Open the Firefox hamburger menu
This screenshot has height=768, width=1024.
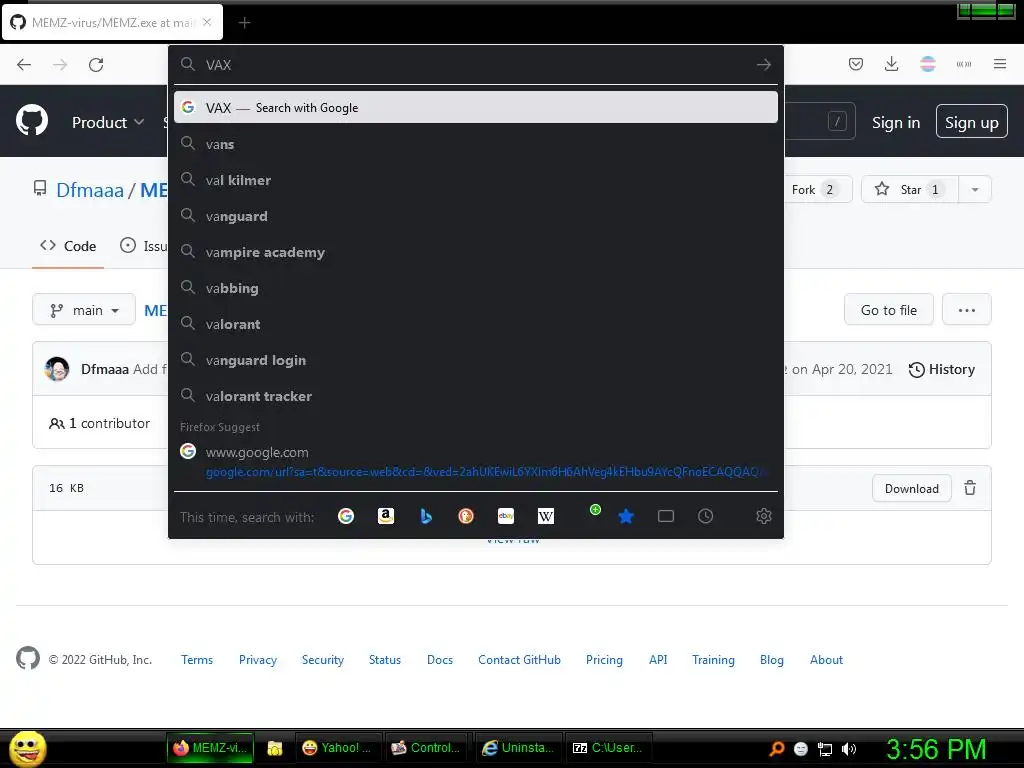[x=1000, y=64]
